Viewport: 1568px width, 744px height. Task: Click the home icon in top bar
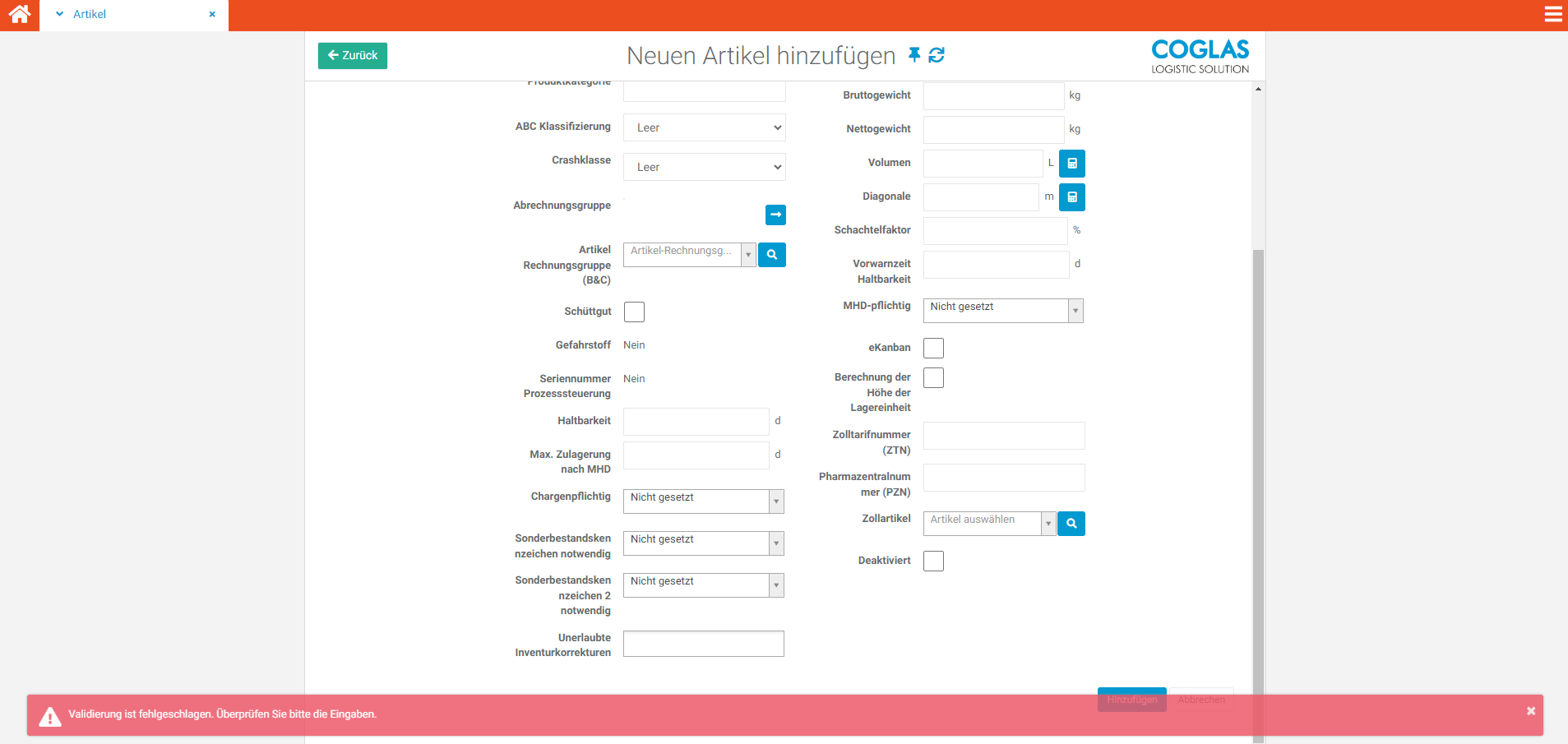click(x=19, y=14)
